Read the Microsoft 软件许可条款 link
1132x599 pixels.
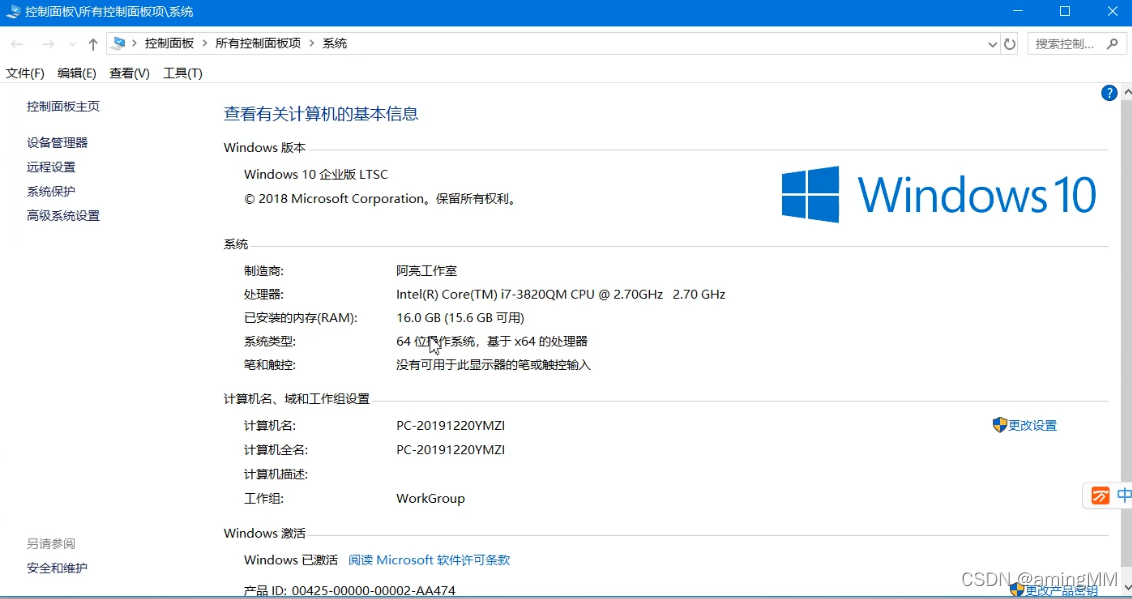coord(429,560)
